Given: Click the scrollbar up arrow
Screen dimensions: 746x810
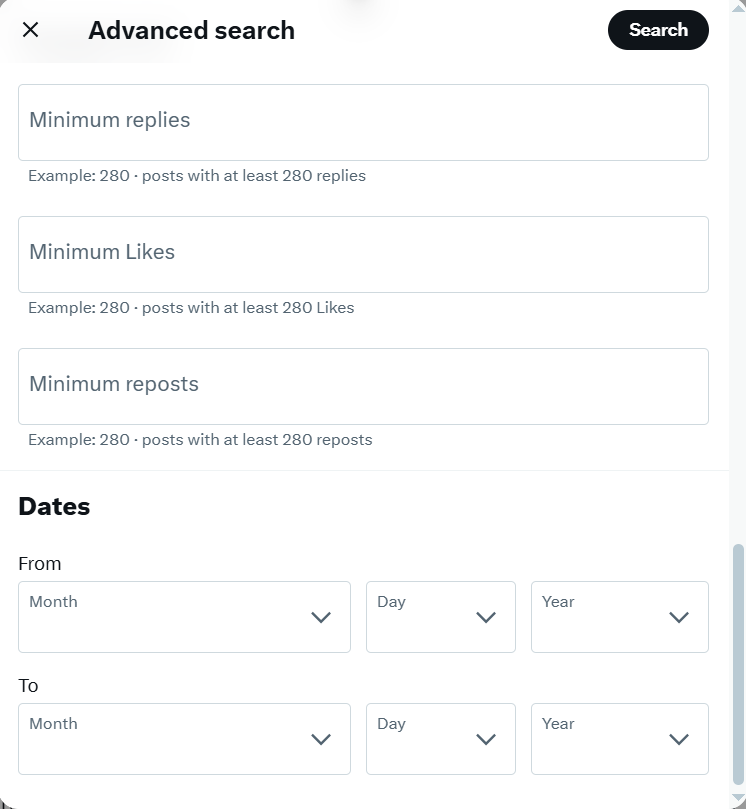Looking at the screenshot, I should point(738,8).
